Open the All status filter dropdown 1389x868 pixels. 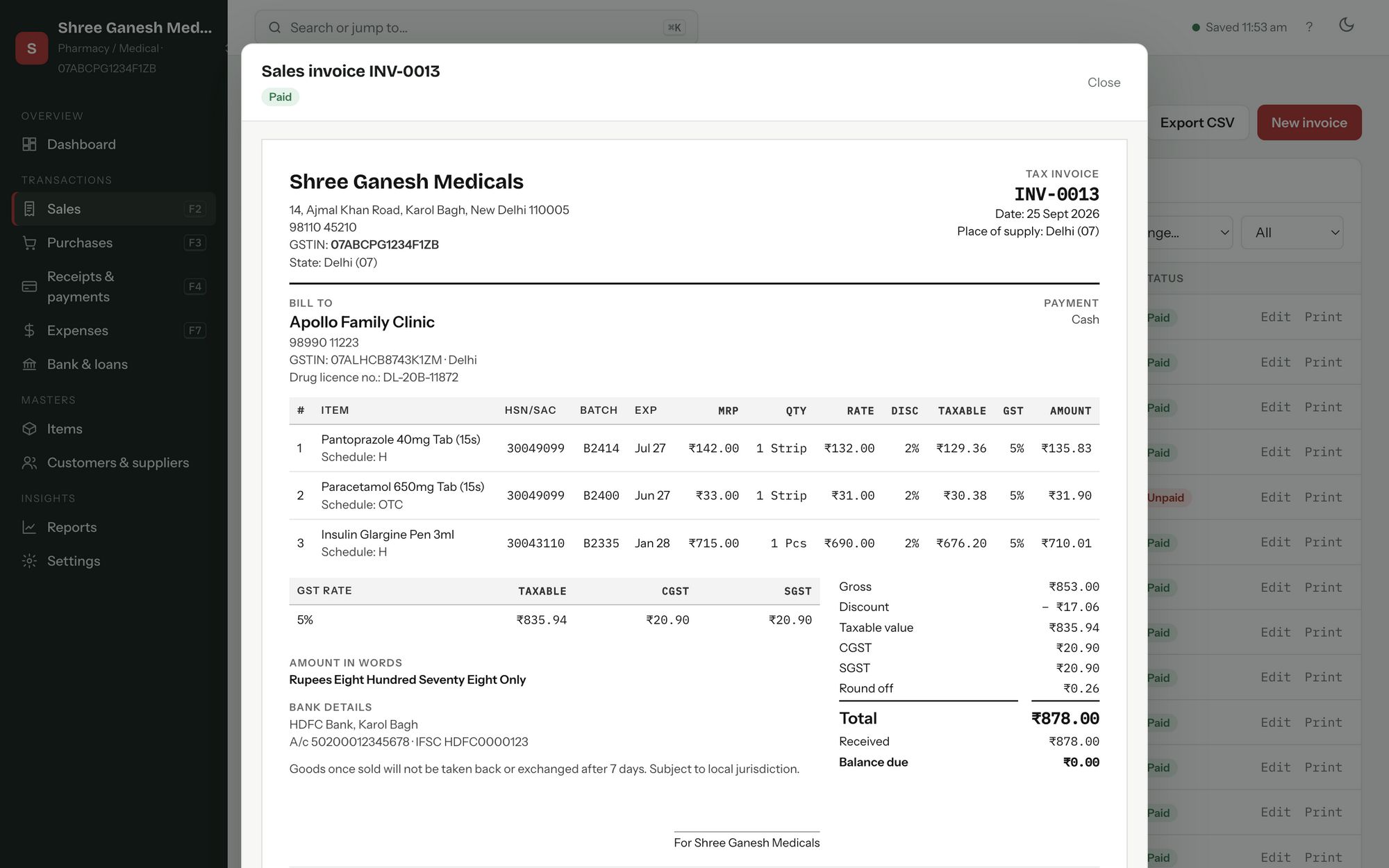(1292, 233)
